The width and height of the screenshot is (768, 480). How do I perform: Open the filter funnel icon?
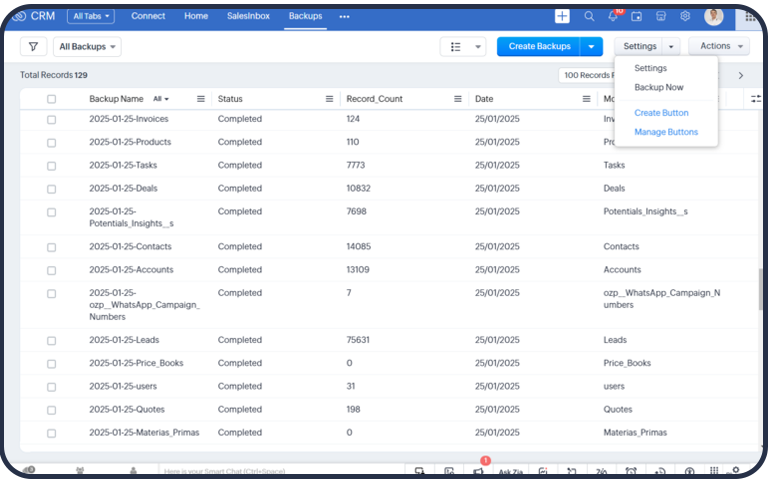pos(33,47)
